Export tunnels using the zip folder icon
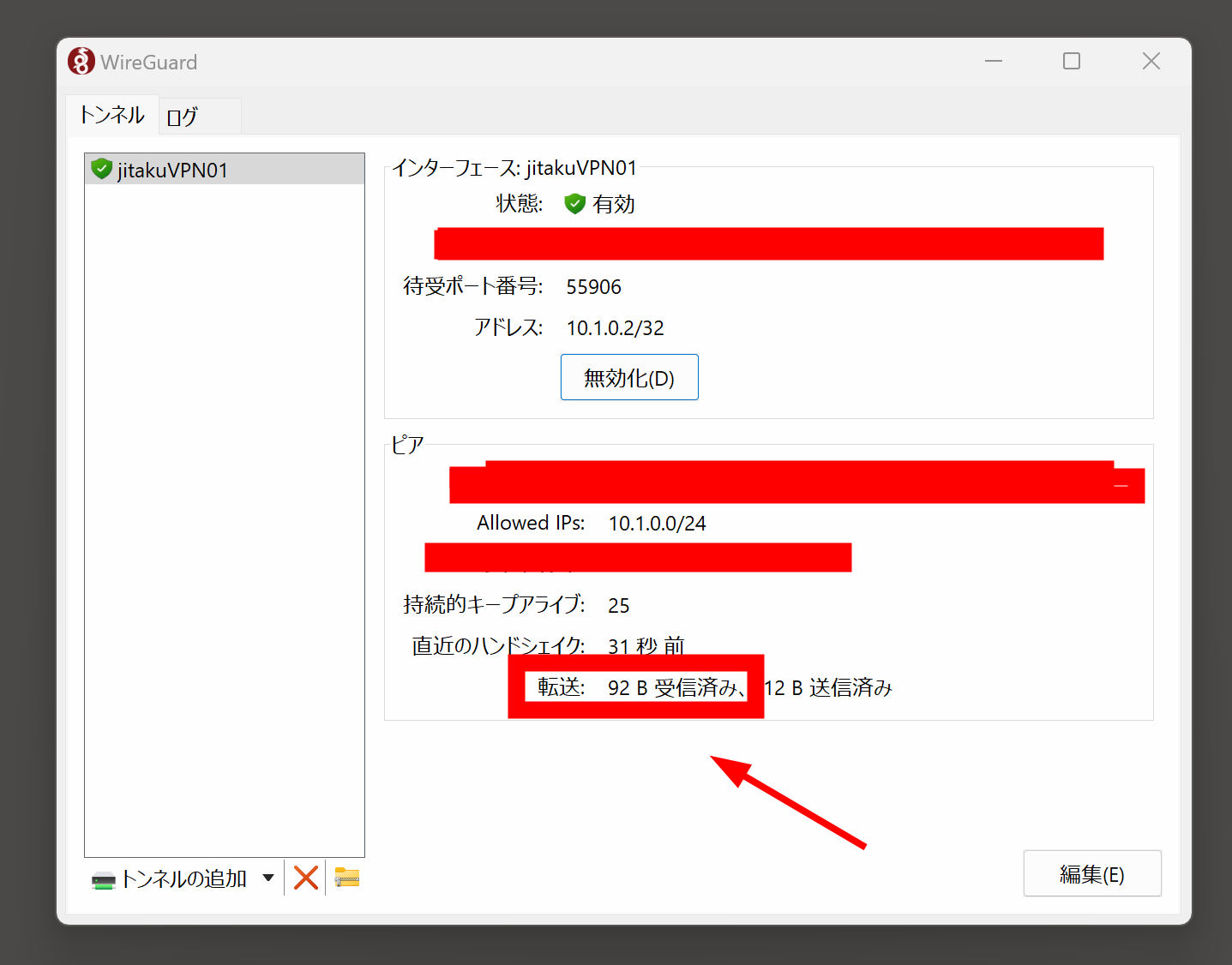Screen dimensions: 1232x965 click(x=347, y=878)
